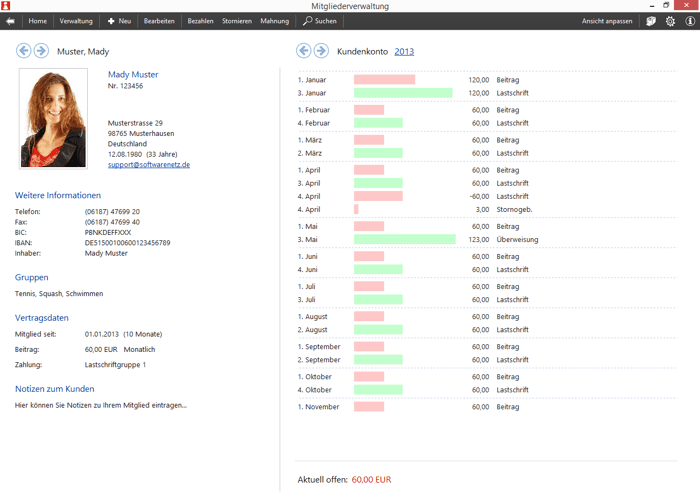Click the support@softwarenetz.de email link
The image size is (700, 503).
tap(149, 165)
